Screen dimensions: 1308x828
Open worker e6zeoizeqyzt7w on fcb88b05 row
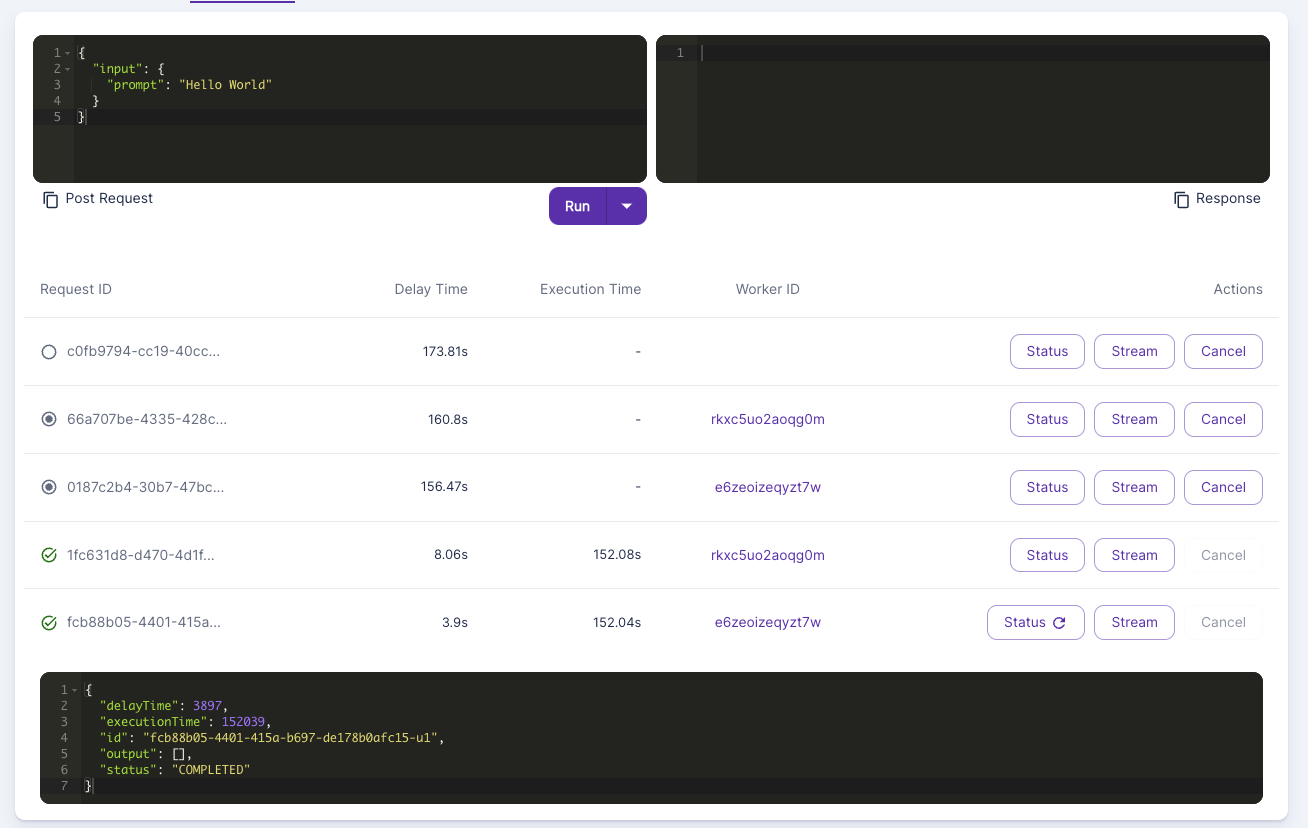(768, 623)
